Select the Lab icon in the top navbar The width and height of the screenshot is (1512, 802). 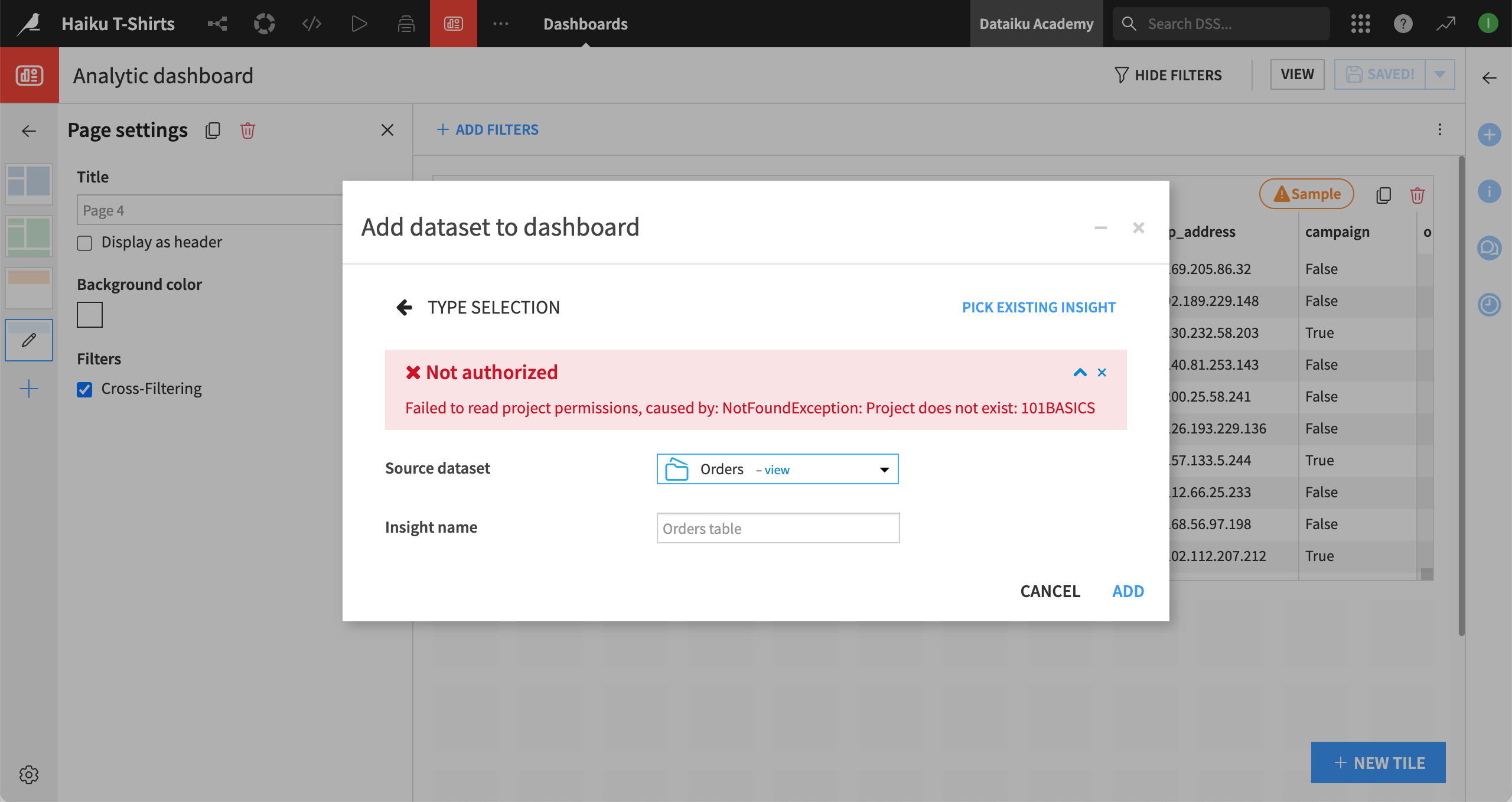point(264,24)
